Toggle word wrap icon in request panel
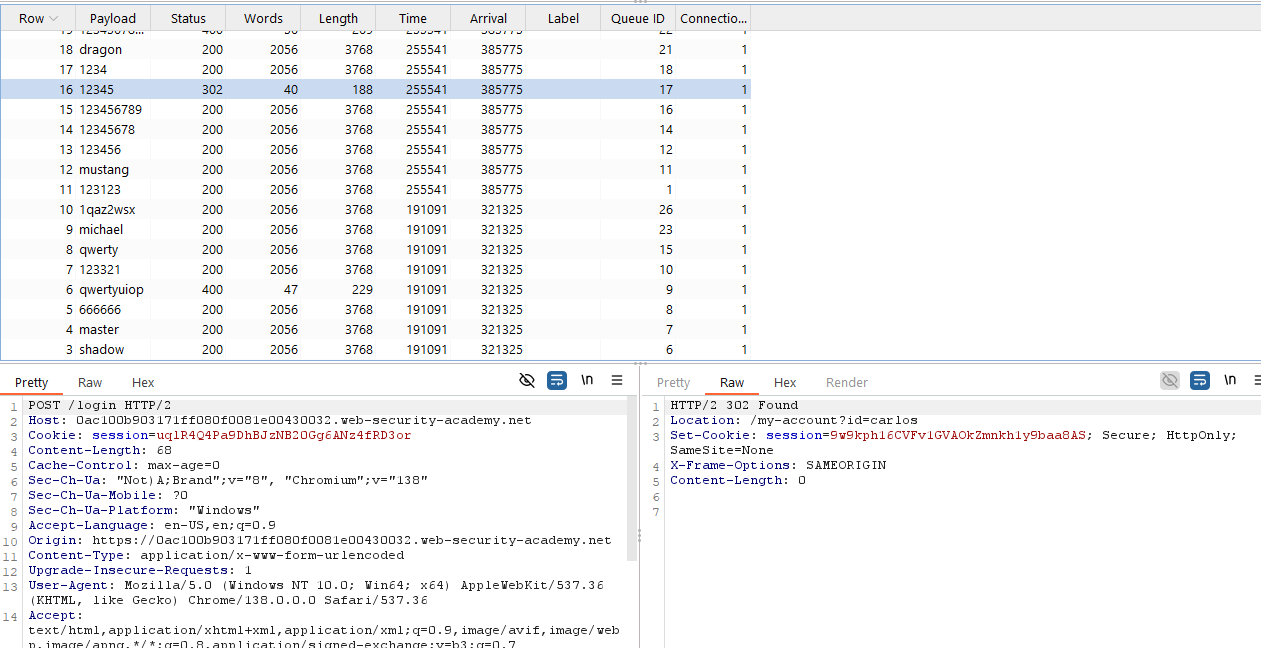Viewport: 1261px width, 648px height. (x=557, y=380)
